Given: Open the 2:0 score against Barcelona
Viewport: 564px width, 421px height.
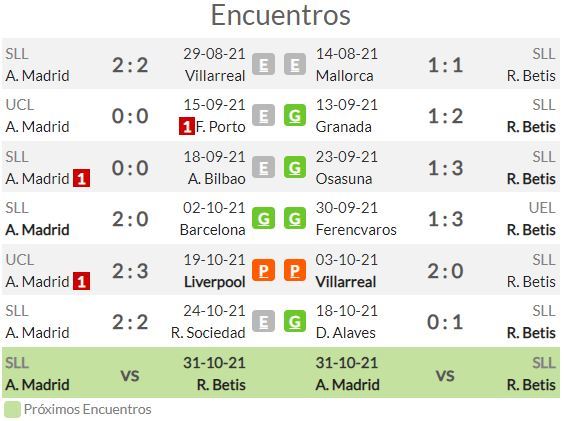Looking at the screenshot, I should 130,219.
